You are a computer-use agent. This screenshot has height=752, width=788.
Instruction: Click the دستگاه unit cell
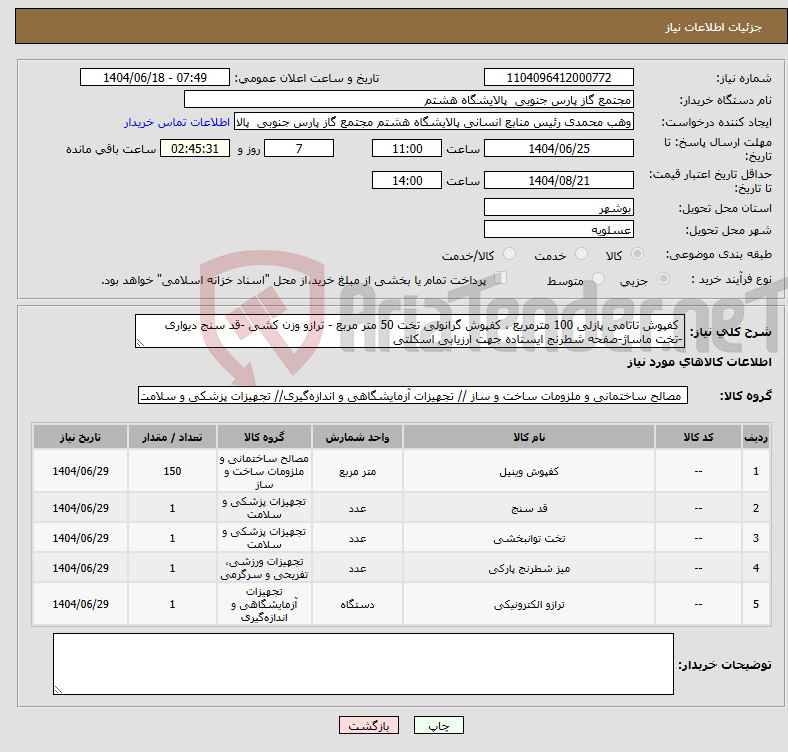[x=357, y=604]
